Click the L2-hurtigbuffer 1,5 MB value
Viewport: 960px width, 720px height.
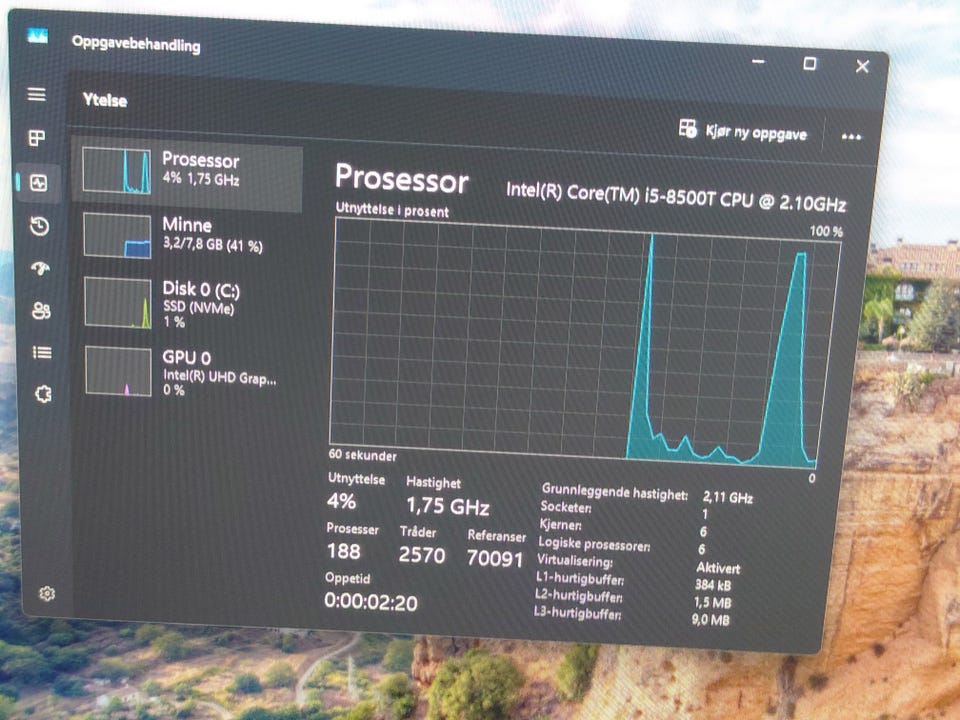pyautogui.click(x=713, y=602)
